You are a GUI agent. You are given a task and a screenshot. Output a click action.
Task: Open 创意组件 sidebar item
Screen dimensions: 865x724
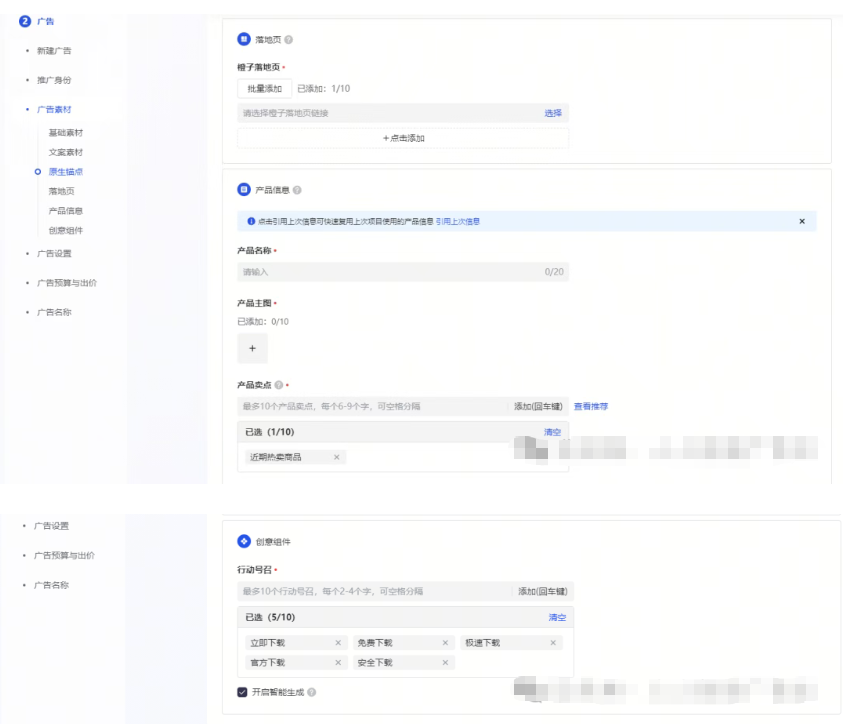66,230
